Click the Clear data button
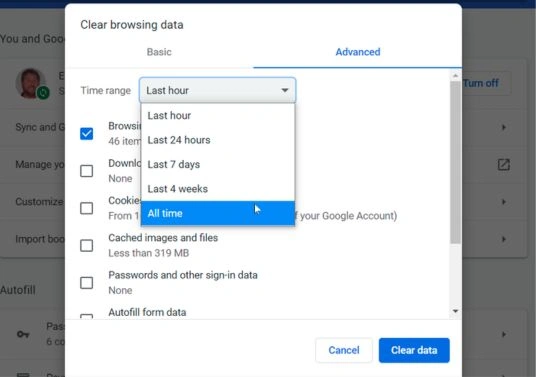Image resolution: width=536 pixels, height=377 pixels. [x=414, y=350]
